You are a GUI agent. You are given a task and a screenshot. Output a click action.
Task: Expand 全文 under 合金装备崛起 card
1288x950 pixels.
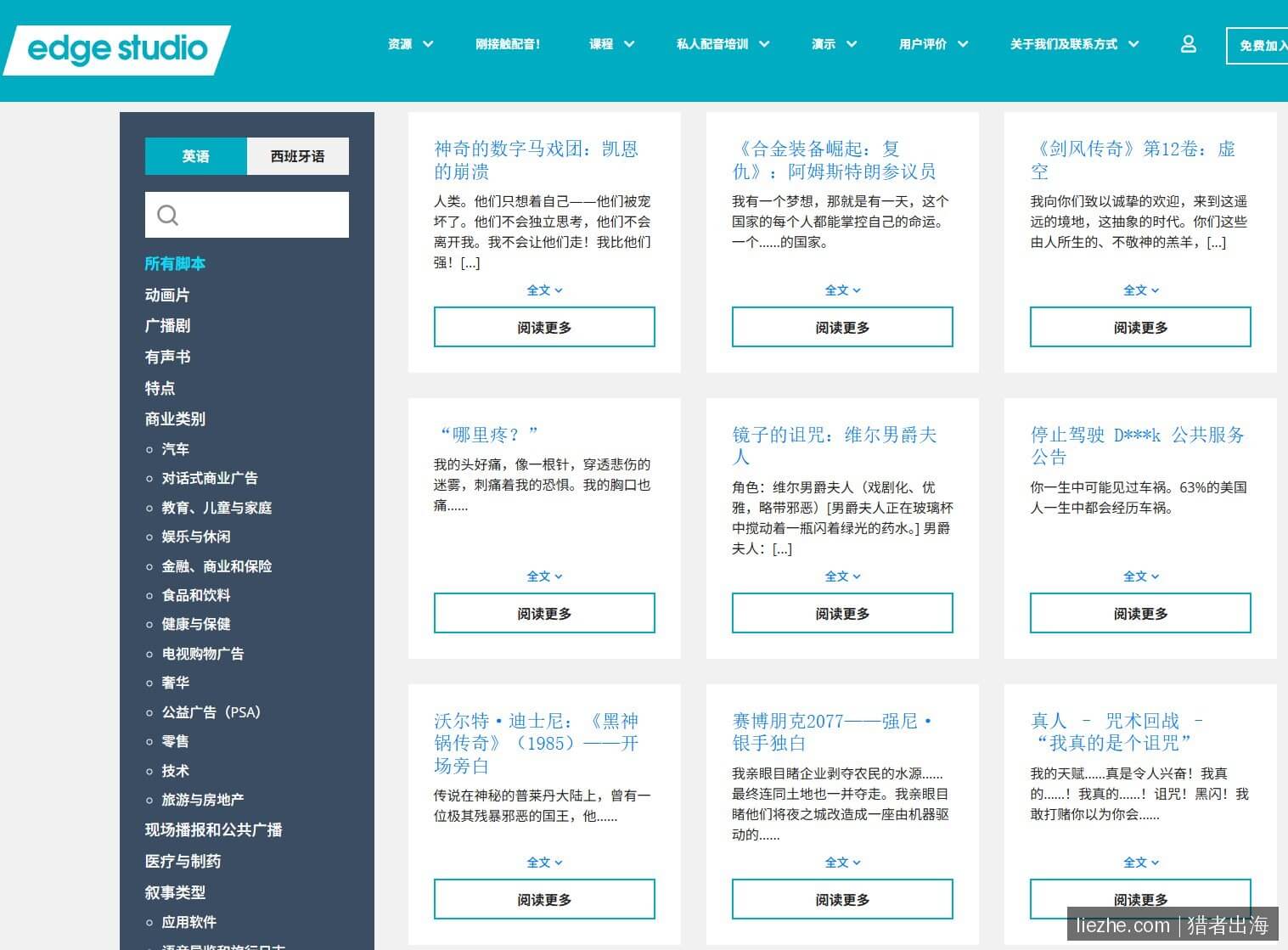click(x=842, y=290)
